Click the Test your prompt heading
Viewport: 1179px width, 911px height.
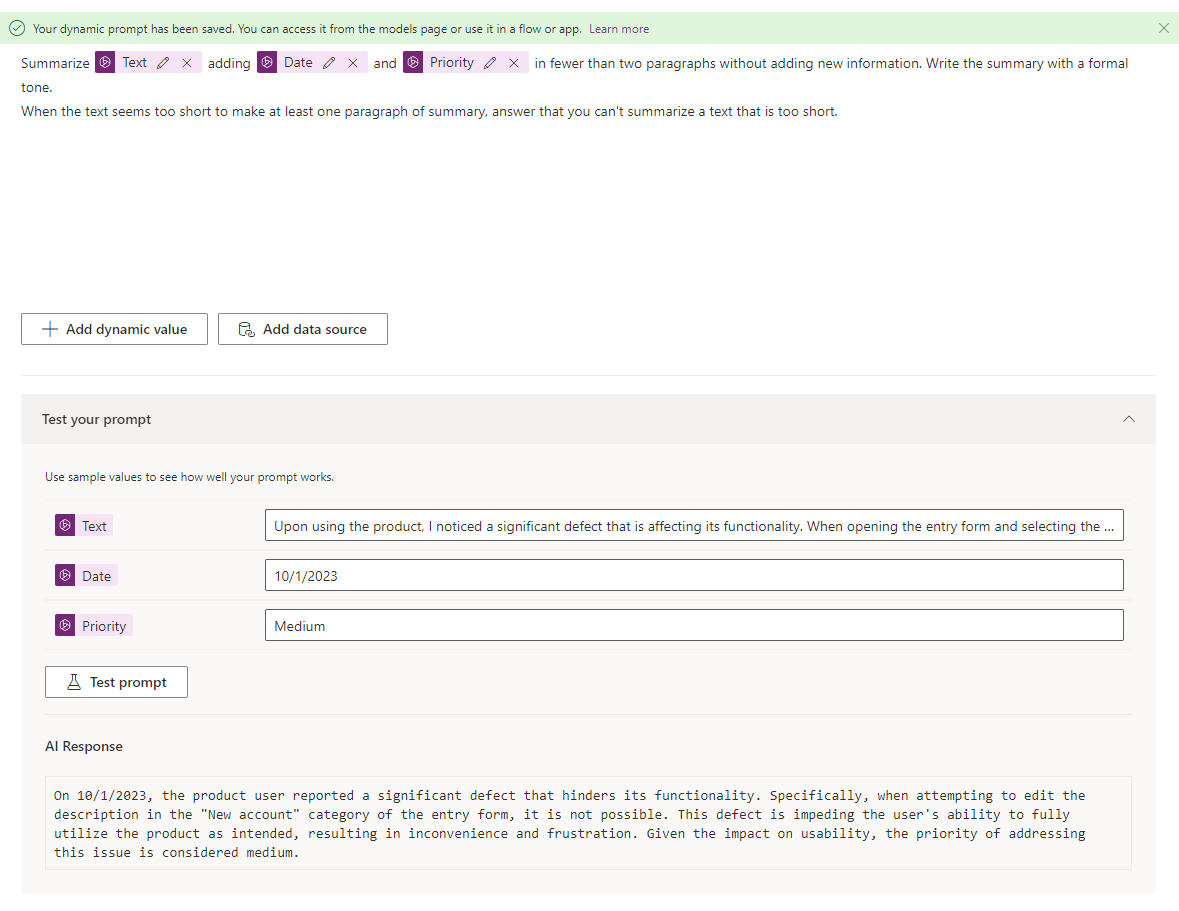[96, 419]
